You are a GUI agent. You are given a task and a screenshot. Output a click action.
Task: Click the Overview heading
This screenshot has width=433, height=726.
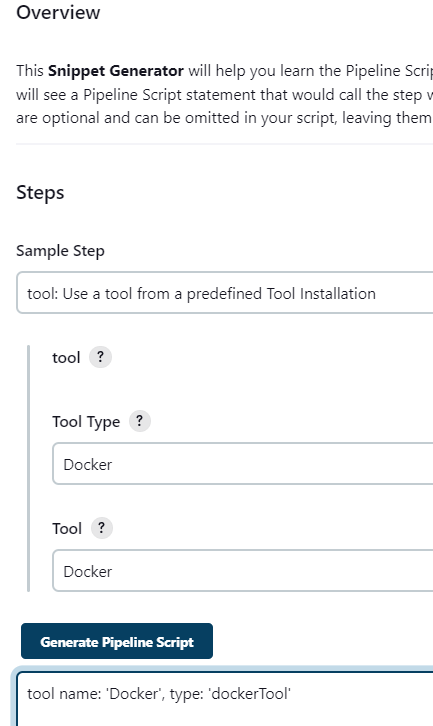coord(58,12)
